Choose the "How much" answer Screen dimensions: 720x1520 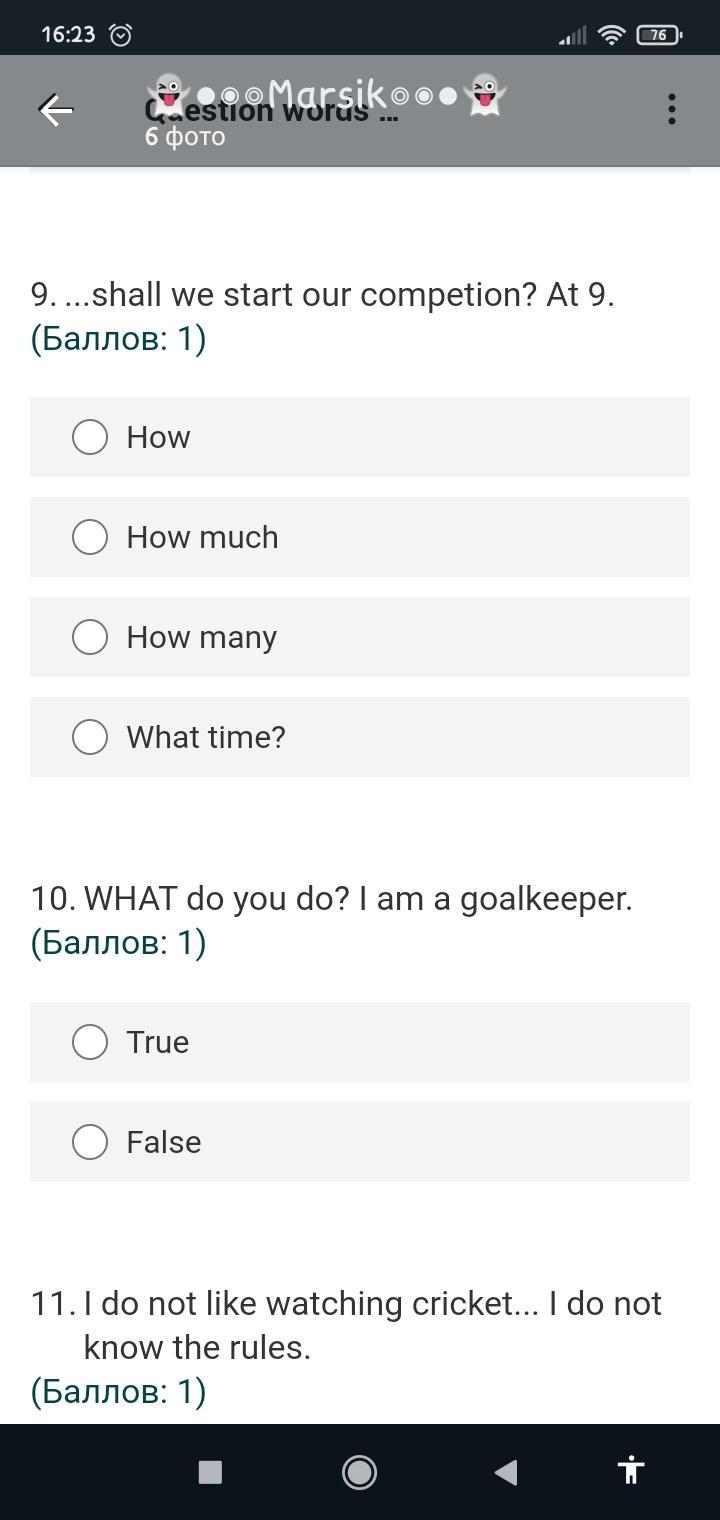(90, 537)
